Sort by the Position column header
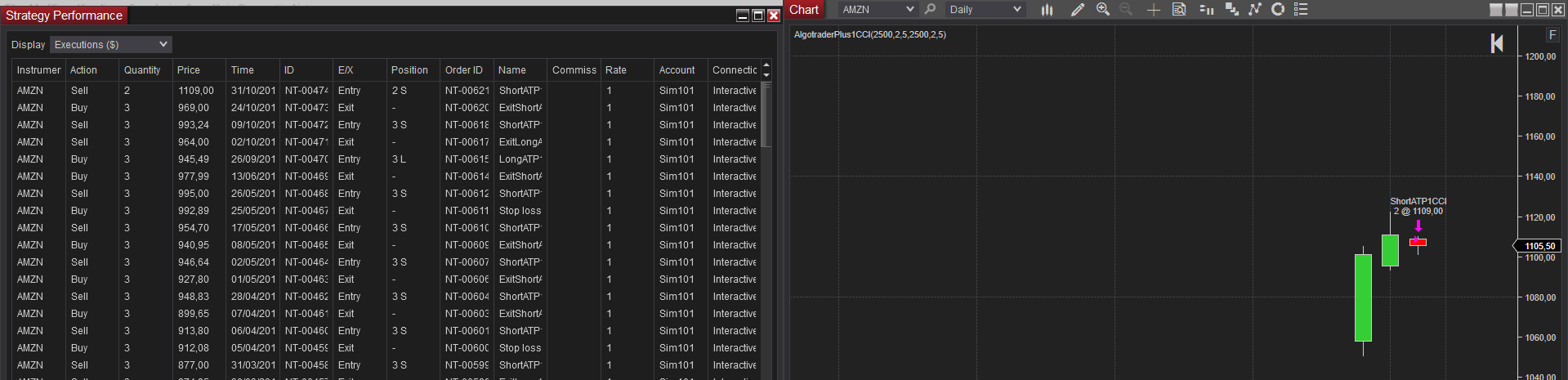The height and width of the screenshot is (380, 1568). coord(413,70)
